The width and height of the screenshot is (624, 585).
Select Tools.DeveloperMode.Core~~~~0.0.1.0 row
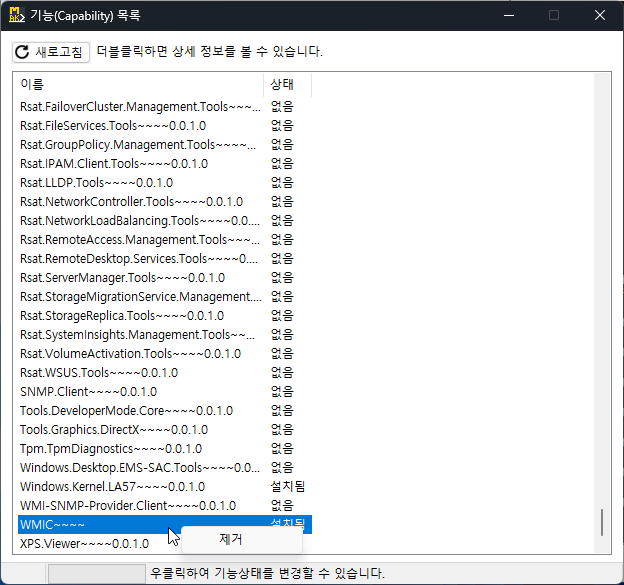click(165, 411)
